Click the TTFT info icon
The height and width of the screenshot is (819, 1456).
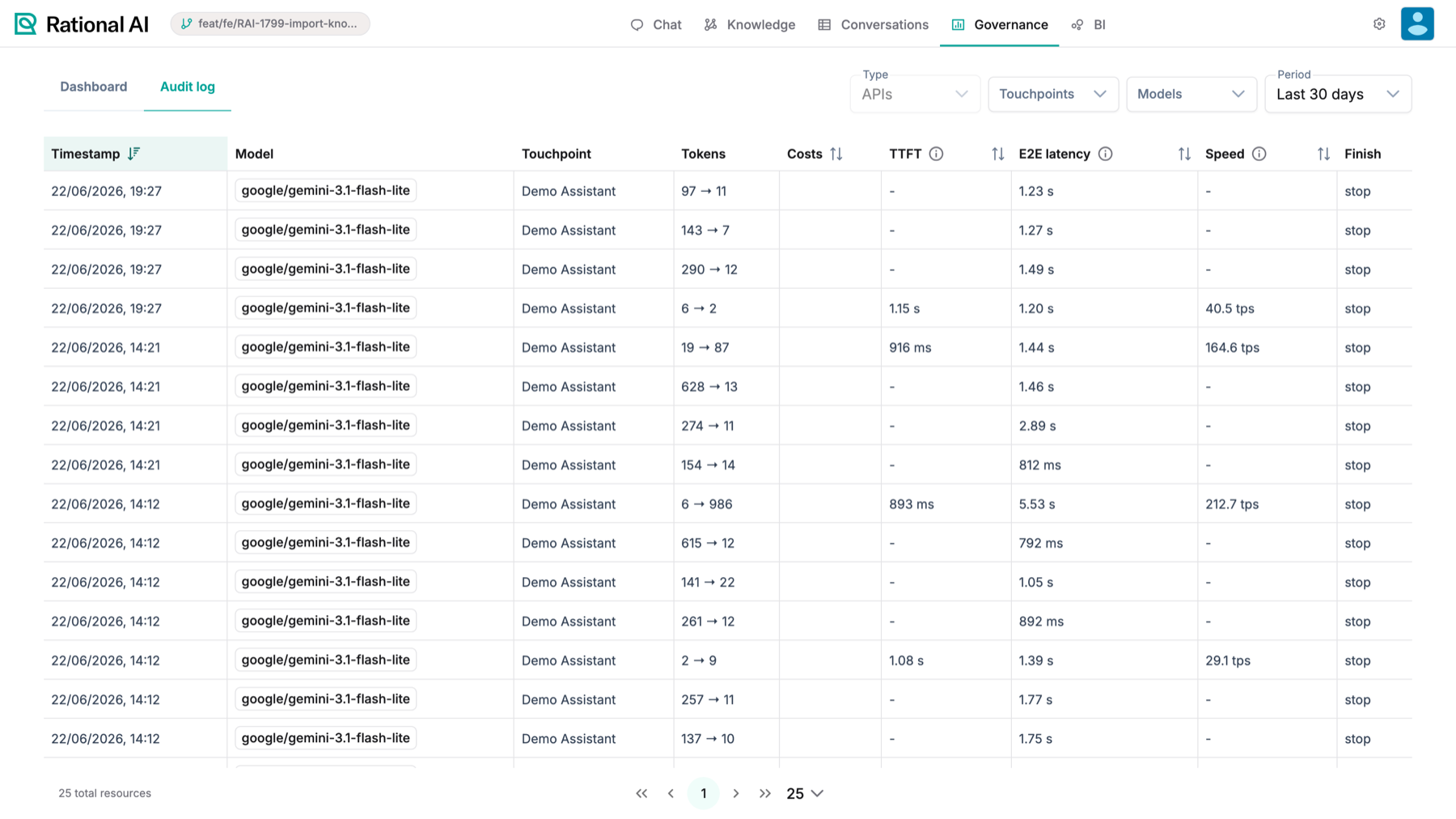click(936, 154)
